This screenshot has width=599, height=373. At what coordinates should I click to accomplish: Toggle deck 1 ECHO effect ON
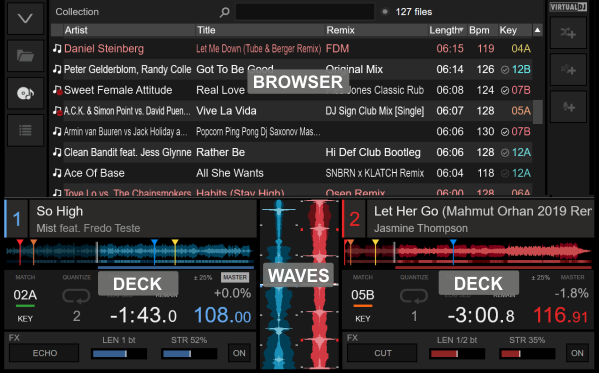[239, 353]
